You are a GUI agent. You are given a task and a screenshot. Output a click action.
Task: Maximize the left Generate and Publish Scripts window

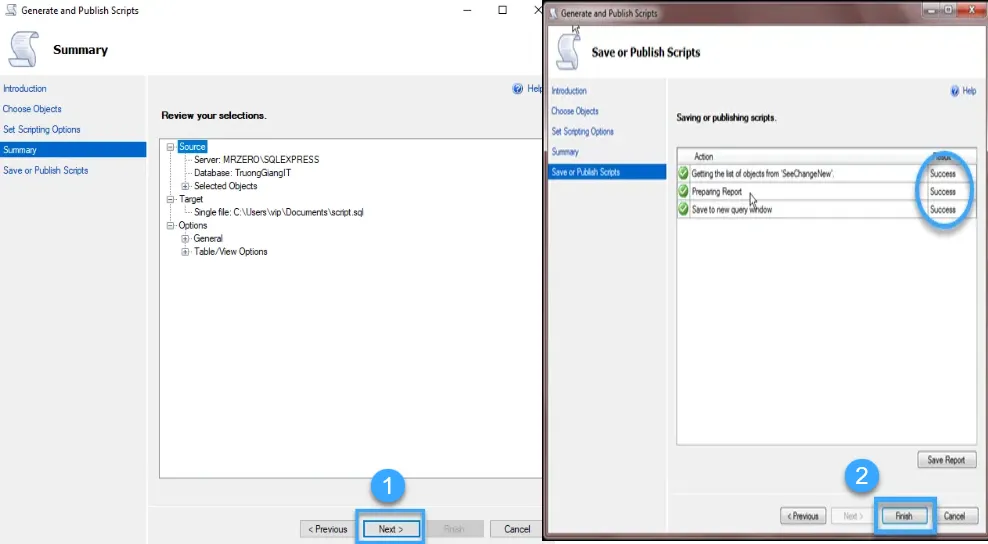(502, 10)
